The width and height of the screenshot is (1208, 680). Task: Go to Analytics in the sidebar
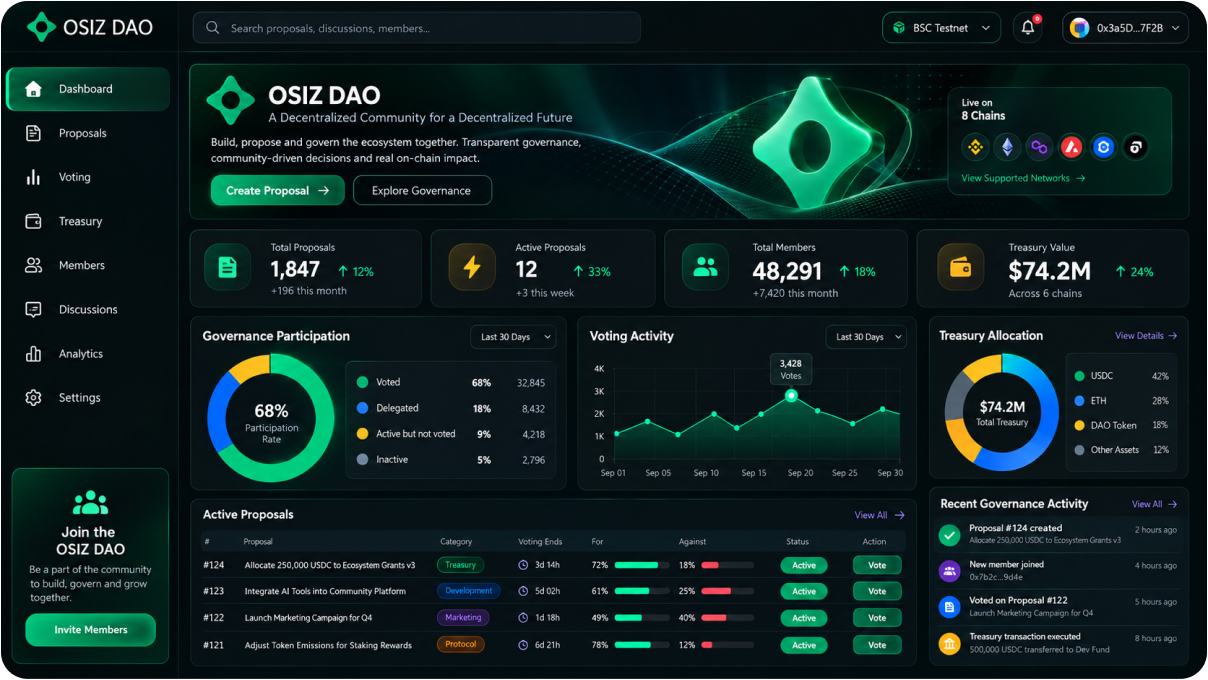(88, 353)
